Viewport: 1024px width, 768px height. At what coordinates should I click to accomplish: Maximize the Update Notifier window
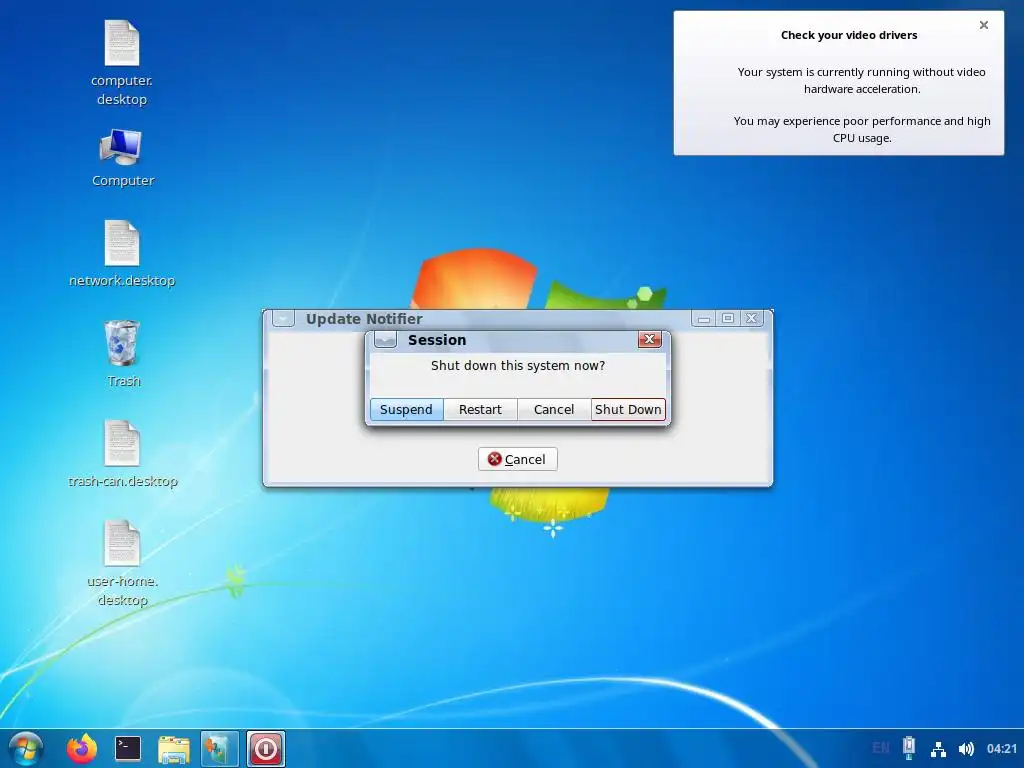(728, 319)
